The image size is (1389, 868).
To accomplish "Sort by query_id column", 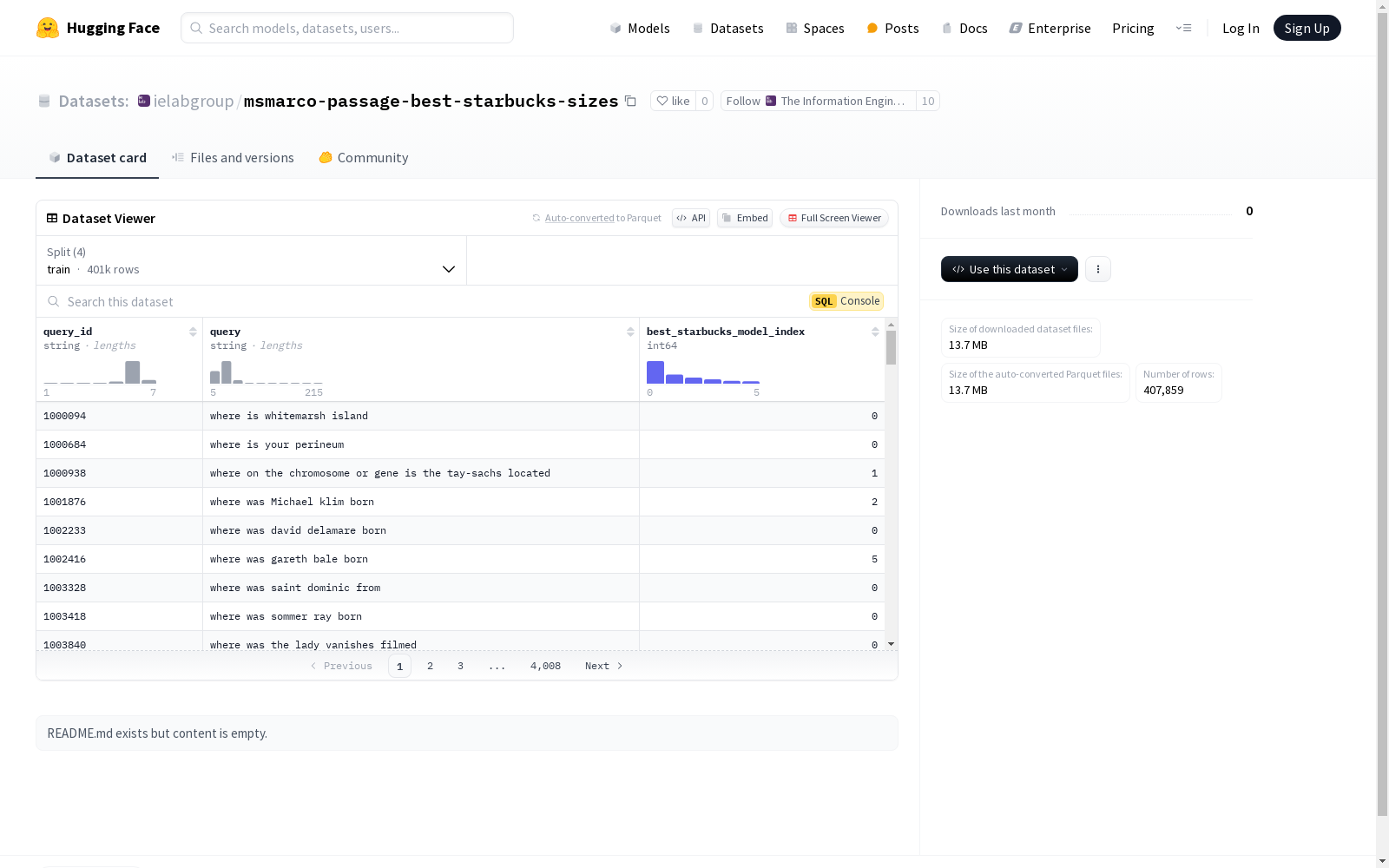I will (193, 332).
